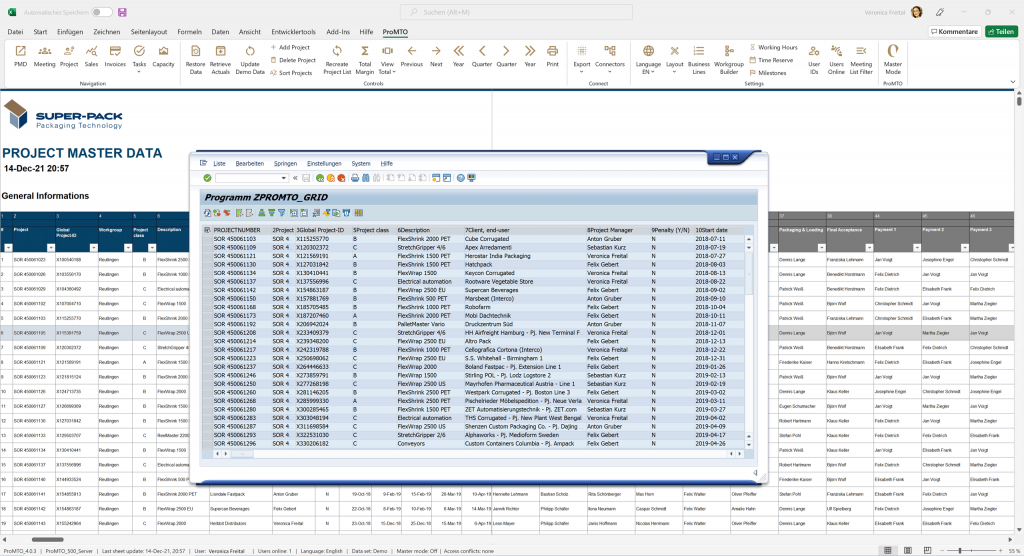This screenshot has height=556, width=1024.
Task: Click the Excel zoom slider
Action: (x=958, y=550)
